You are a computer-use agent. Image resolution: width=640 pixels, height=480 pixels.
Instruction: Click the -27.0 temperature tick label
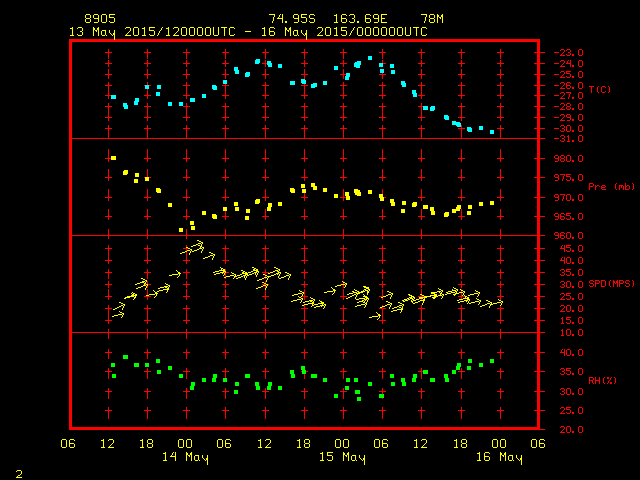click(568, 96)
